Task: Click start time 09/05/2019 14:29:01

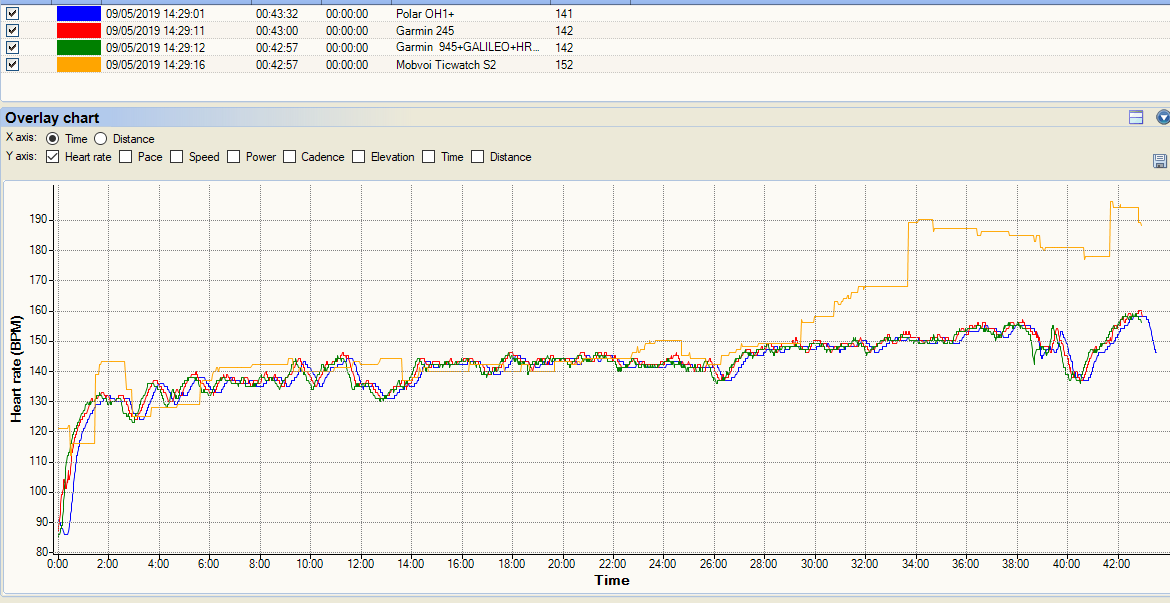Action: [155, 13]
